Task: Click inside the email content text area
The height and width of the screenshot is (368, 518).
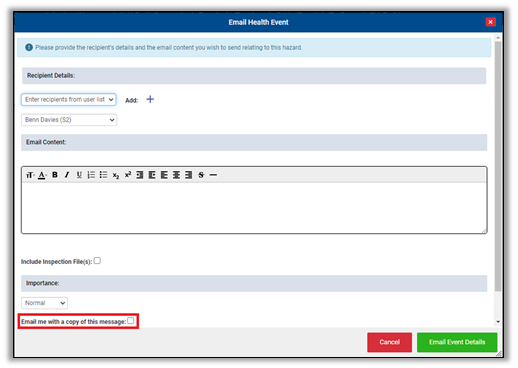Action: click(x=254, y=207)
